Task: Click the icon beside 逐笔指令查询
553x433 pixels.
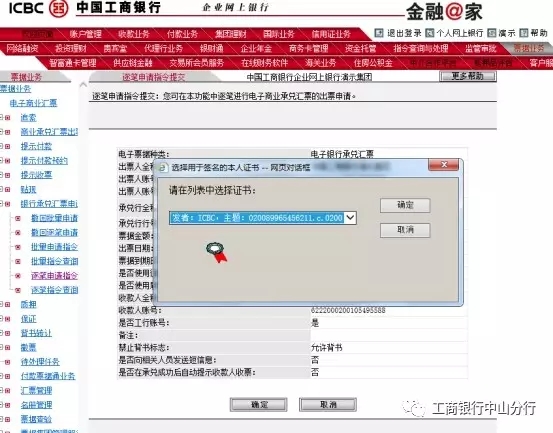Action: [18, 290]
